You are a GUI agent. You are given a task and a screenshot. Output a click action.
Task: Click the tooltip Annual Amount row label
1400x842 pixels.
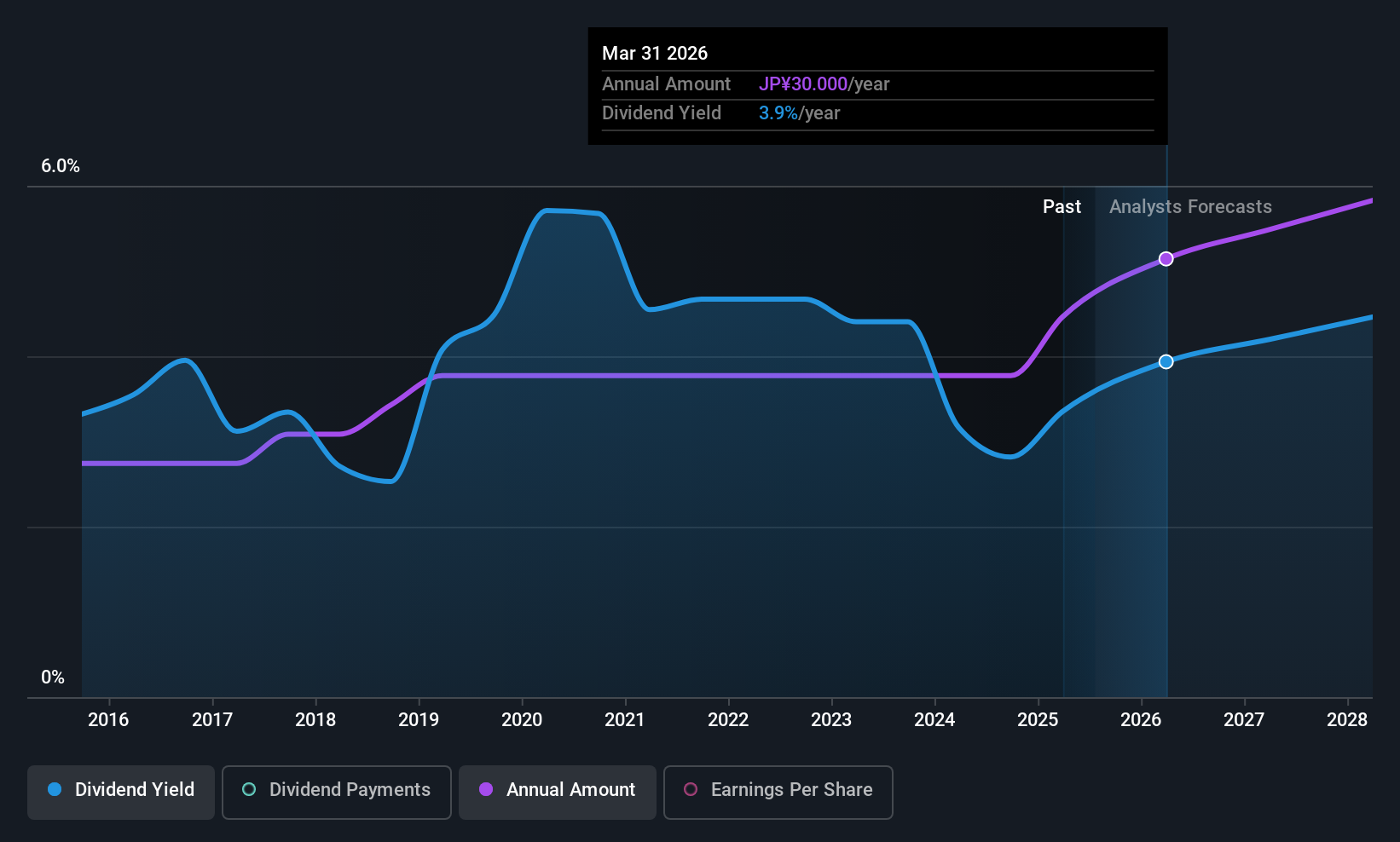[666, 84]
